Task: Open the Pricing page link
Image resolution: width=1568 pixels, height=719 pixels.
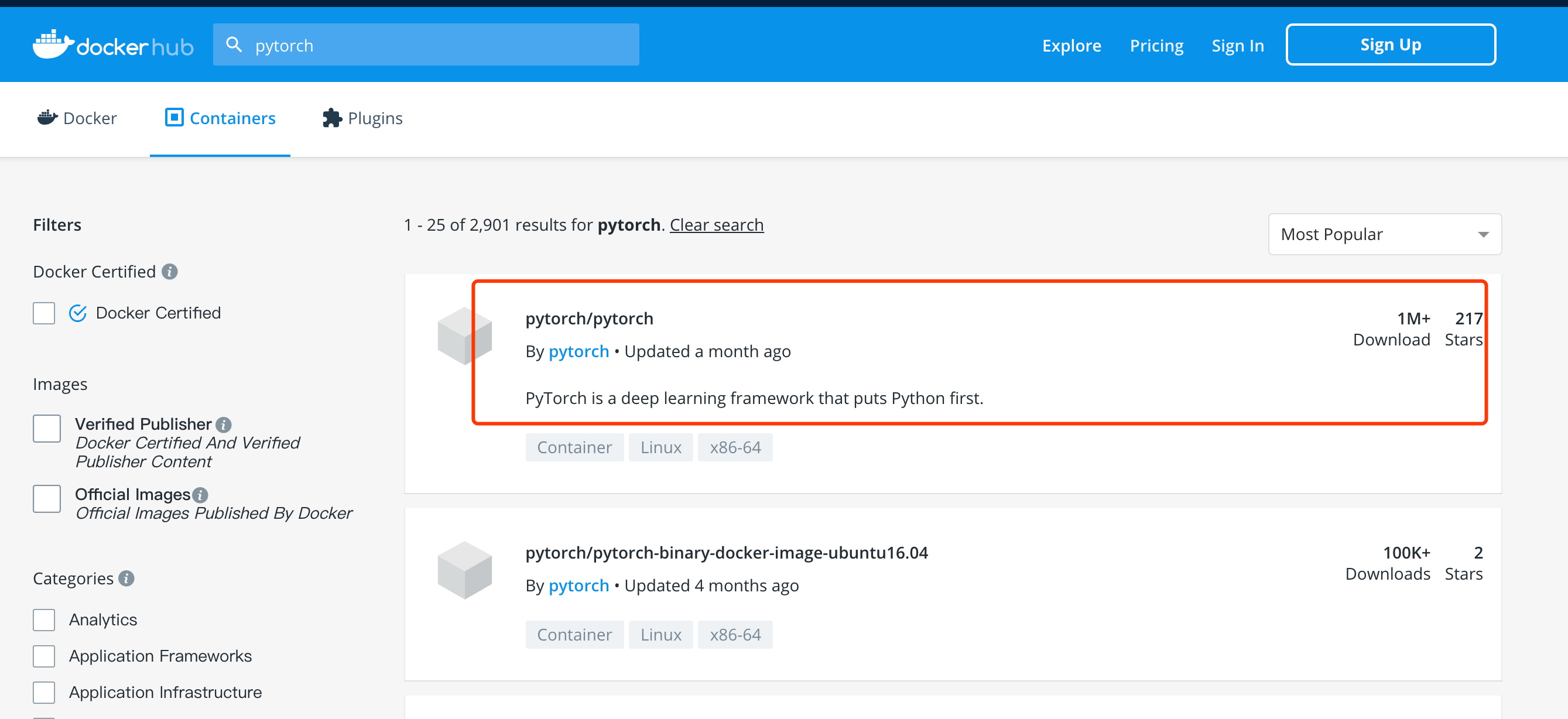Action: [x=1156, y=46]
